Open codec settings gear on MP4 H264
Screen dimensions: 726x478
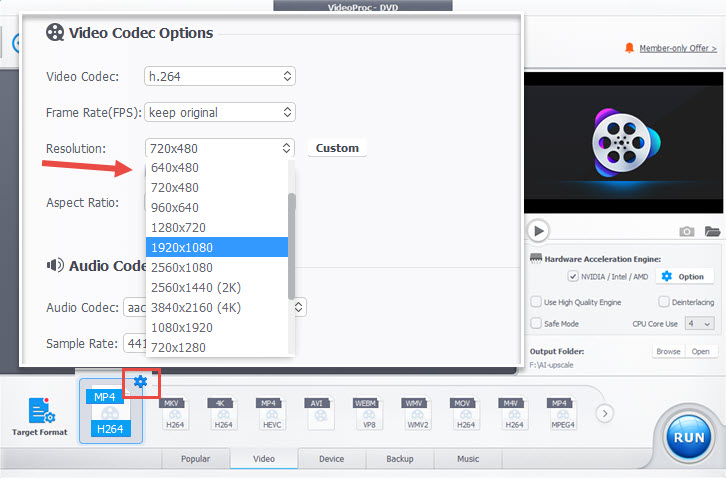pyautogui.click(x=140, y=382)
